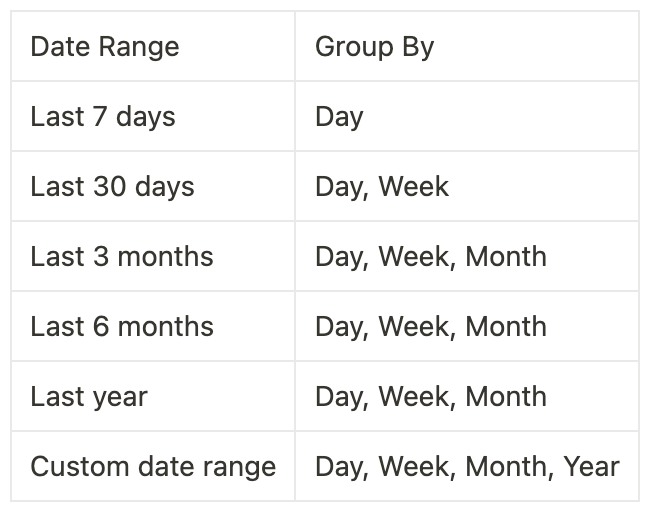Click the Group By column header
The height and width of the screenshot is (512, 652).
[374, 47]
